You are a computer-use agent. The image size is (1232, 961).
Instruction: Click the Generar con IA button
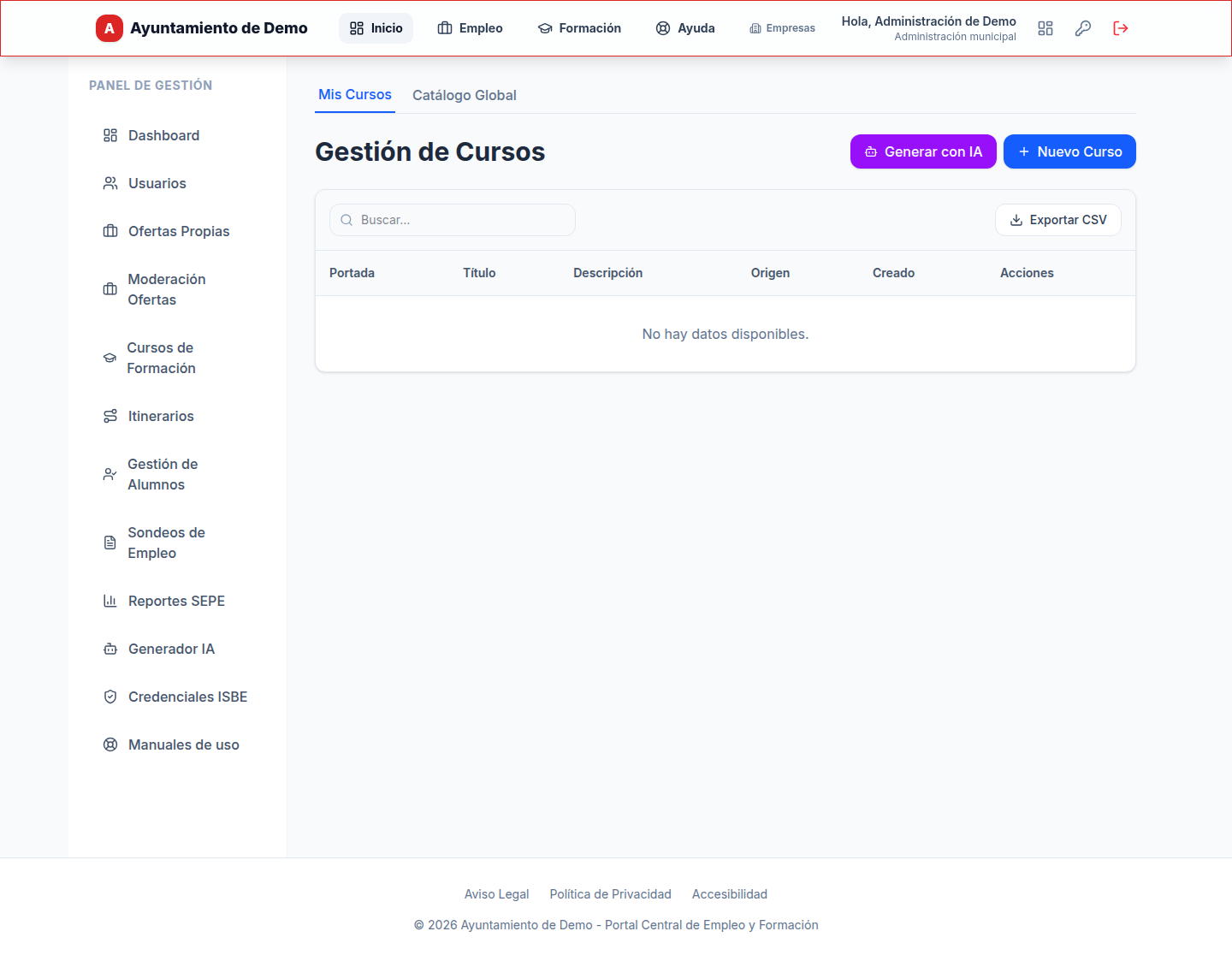pos(923,151)
